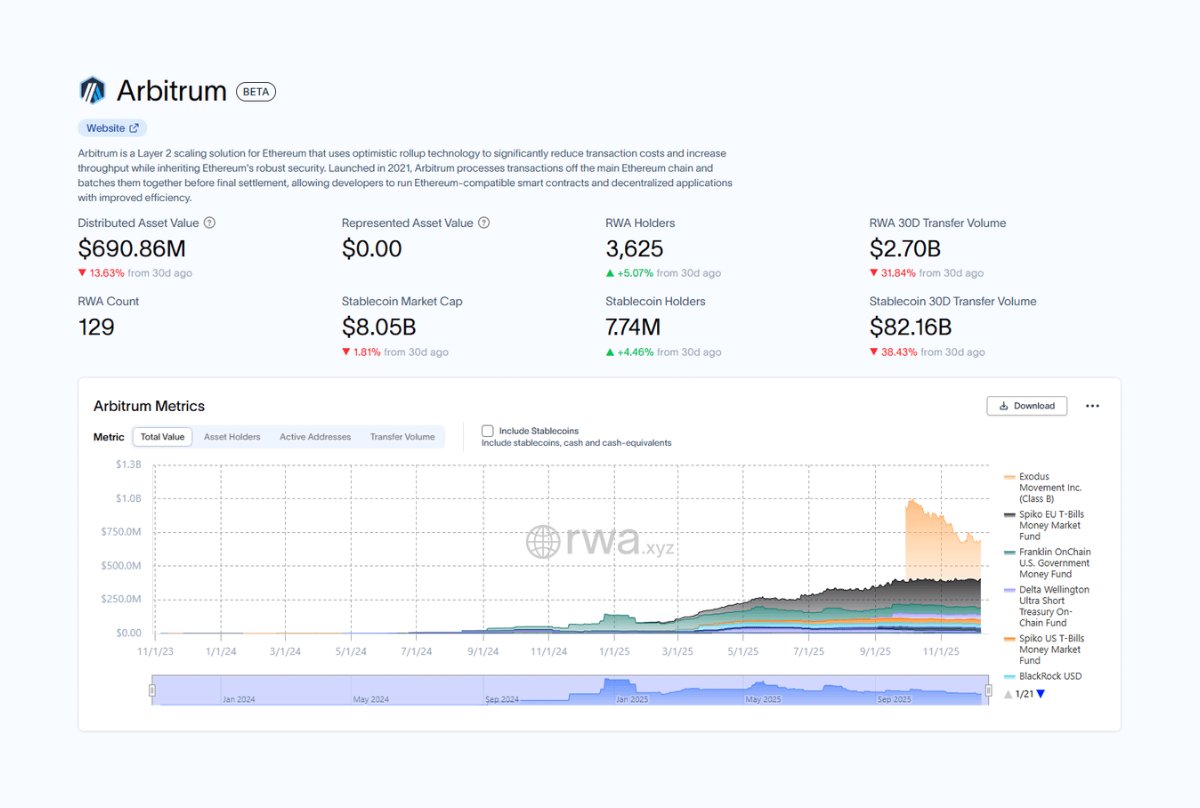Go to the next legend page arrow
1200x808 pixels.
(1041, 694)
